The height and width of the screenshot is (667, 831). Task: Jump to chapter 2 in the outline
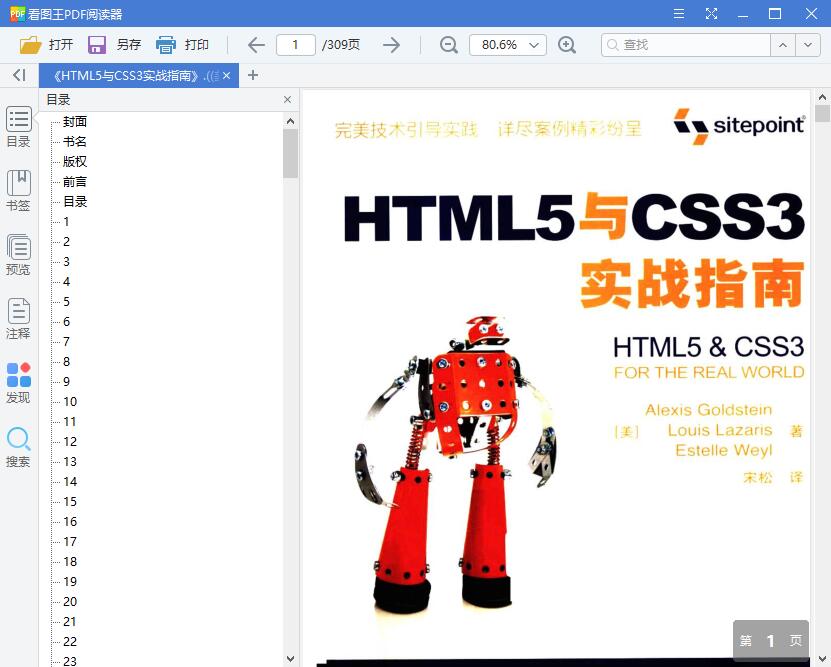(66, 242)
